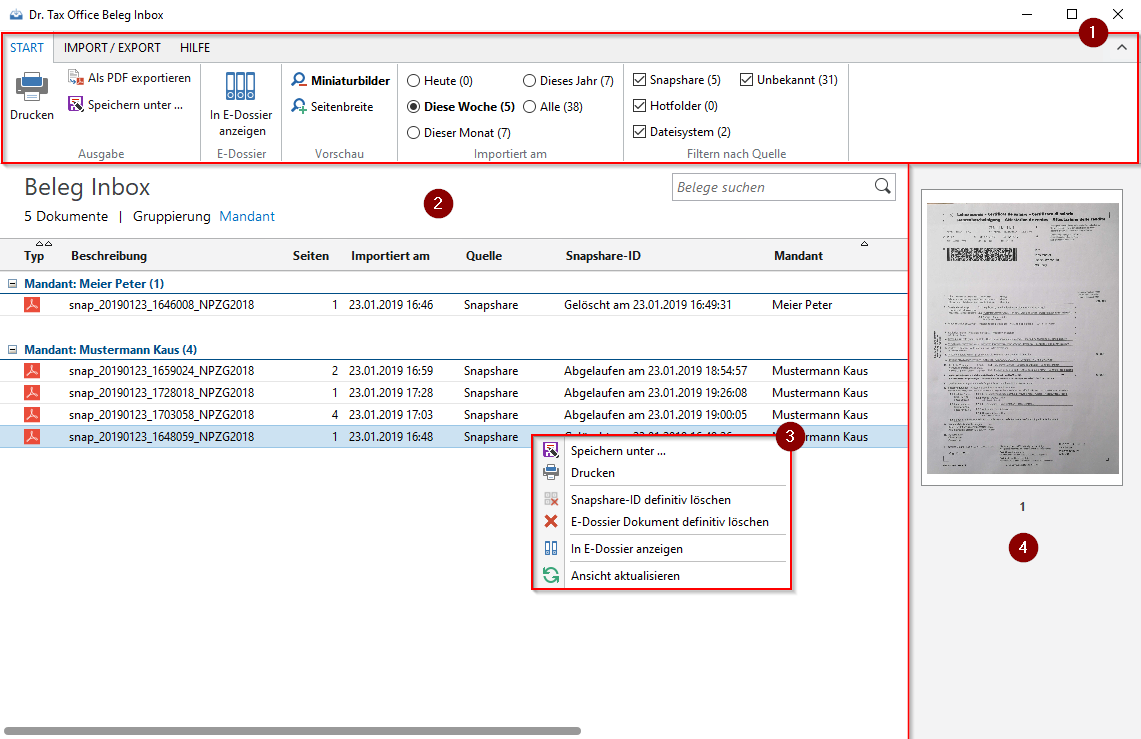
Task: Sort by Beschreibung column header
Action: click(x=108, y=255)
